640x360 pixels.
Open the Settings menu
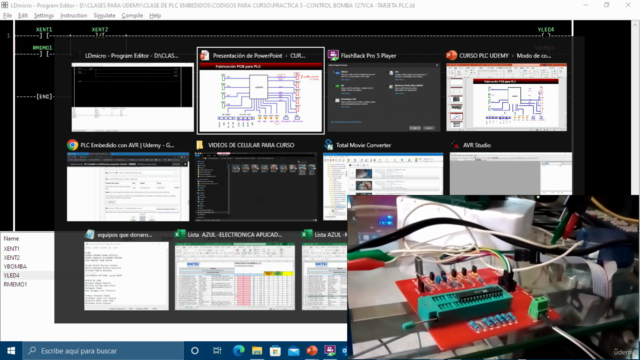tap(44, 16)
